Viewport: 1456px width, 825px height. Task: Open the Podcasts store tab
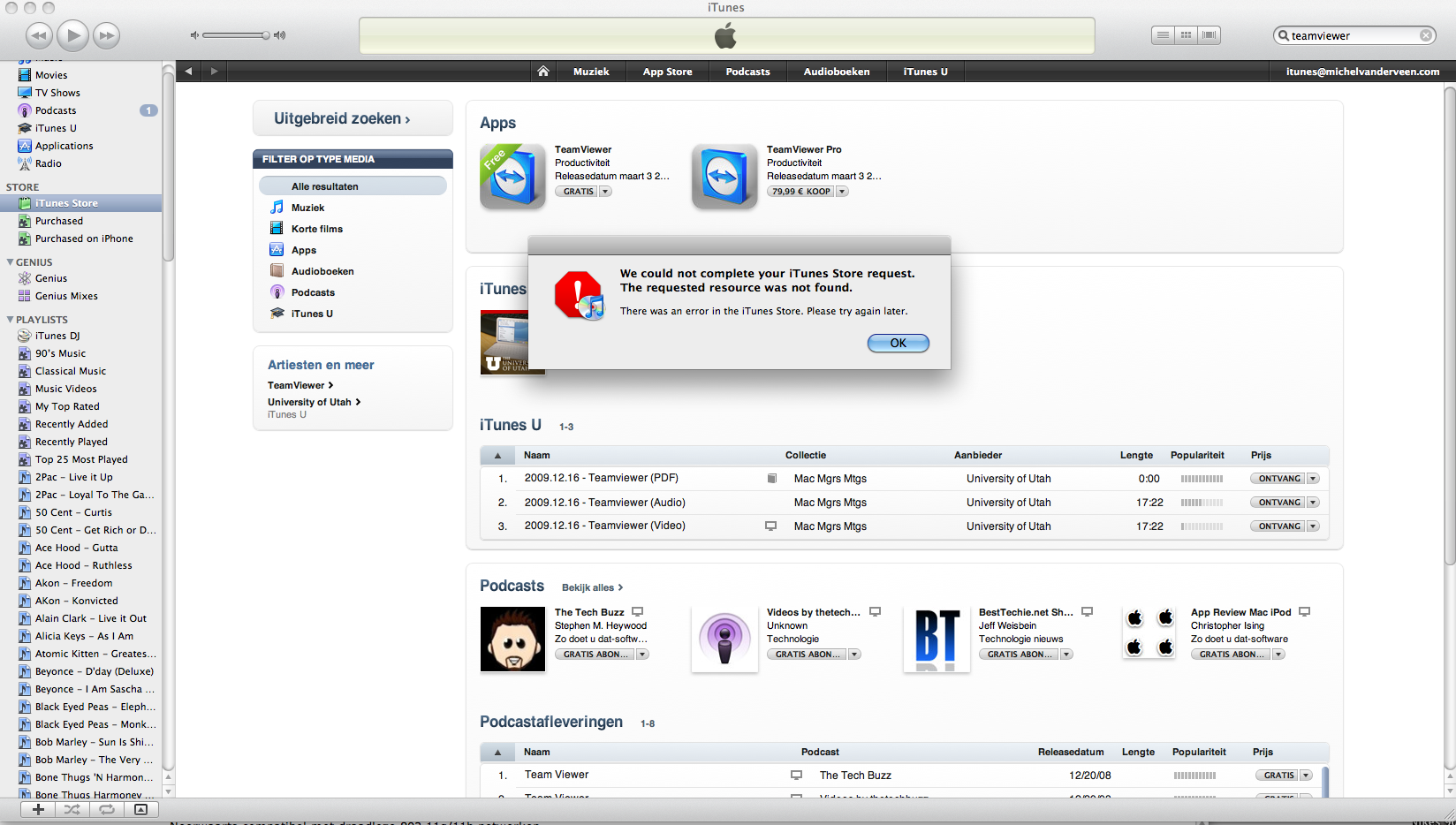(747, 72)
